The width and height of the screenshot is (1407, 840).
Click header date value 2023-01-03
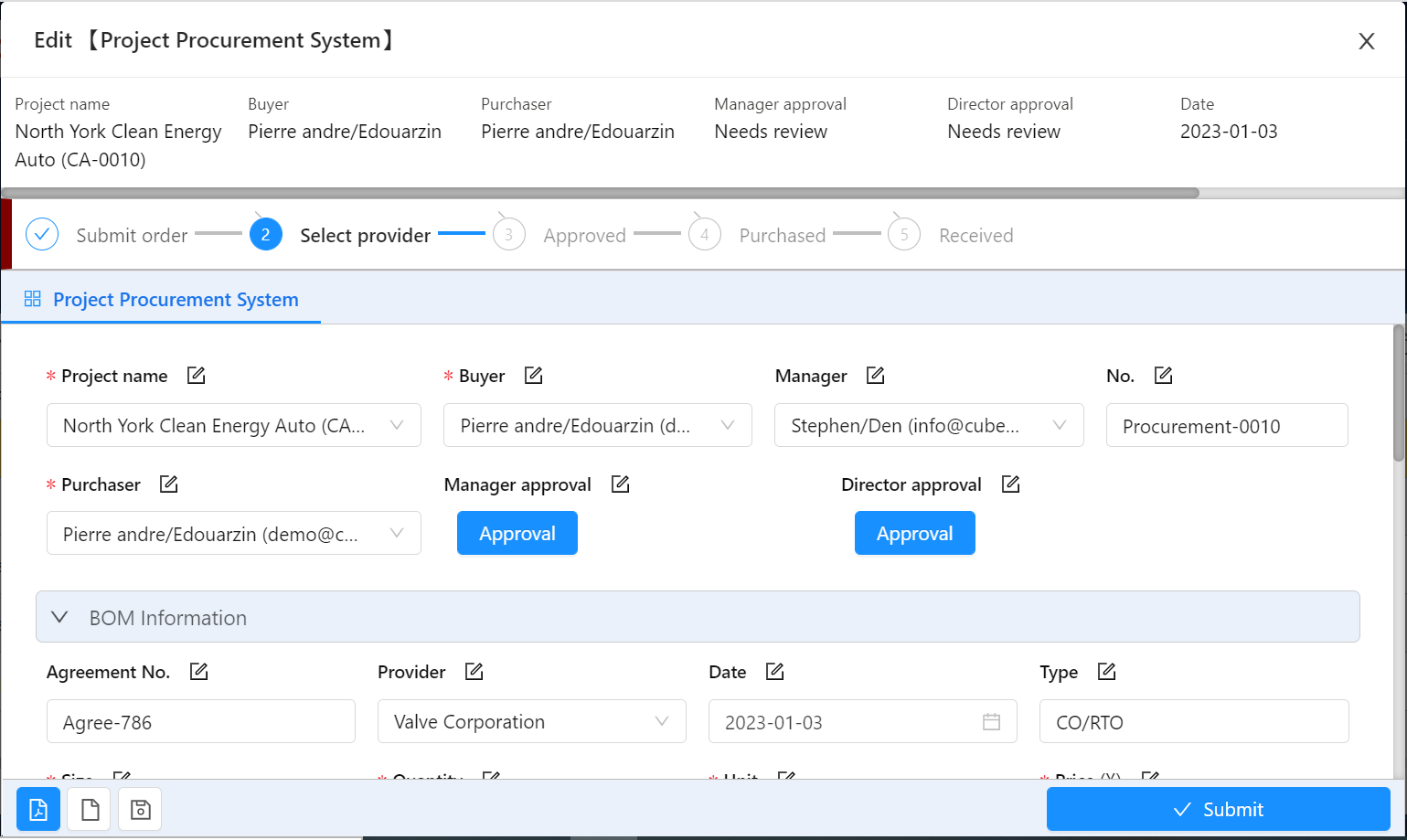coord(1229,132)
